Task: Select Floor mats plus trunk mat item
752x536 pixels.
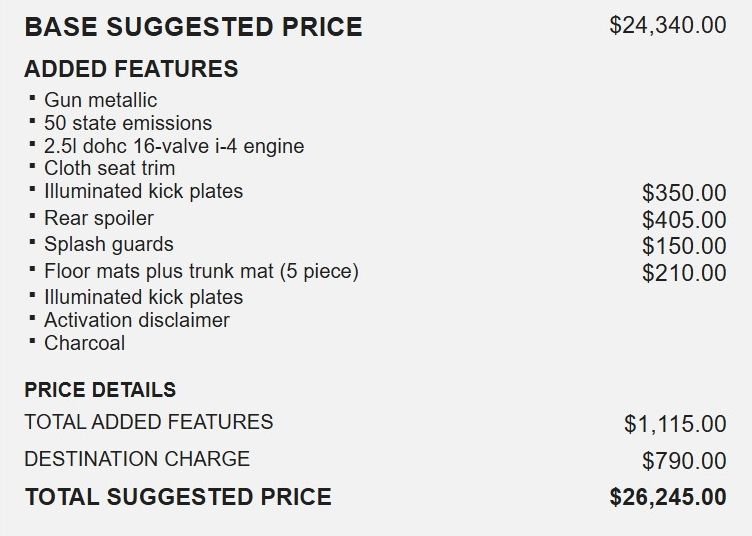Action: (x=201, y=271)
